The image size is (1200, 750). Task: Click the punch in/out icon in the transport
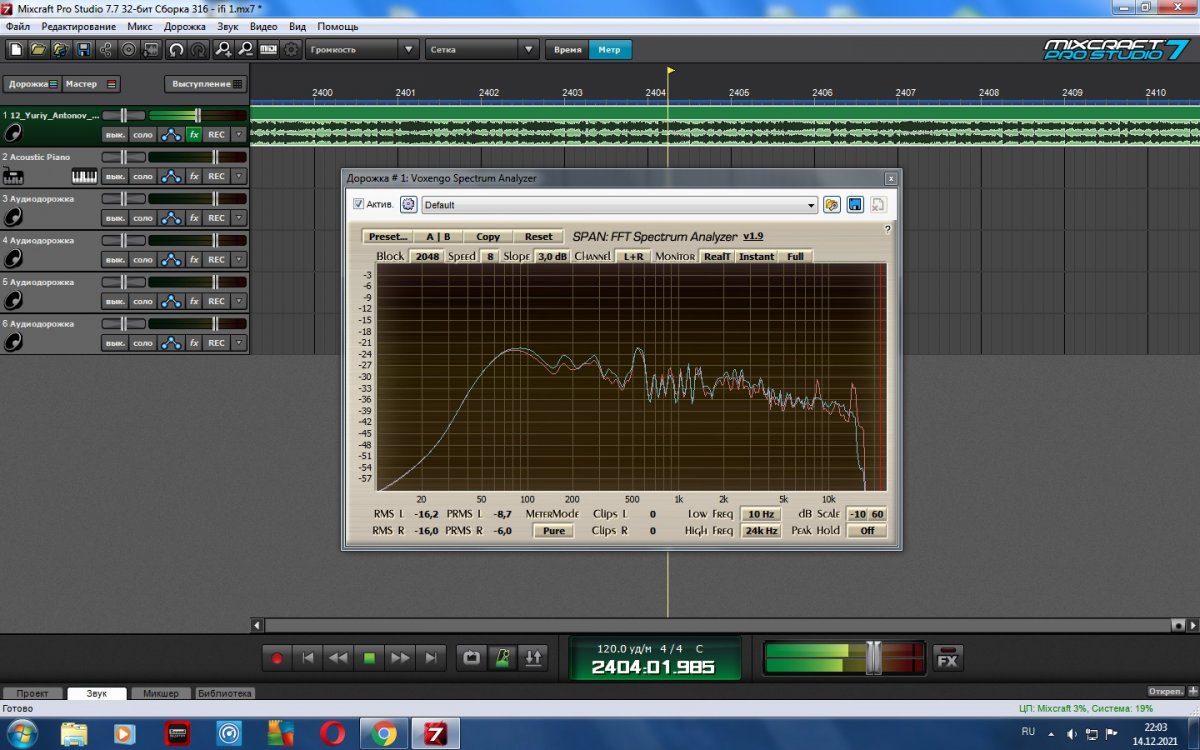[x=533, y=658]
